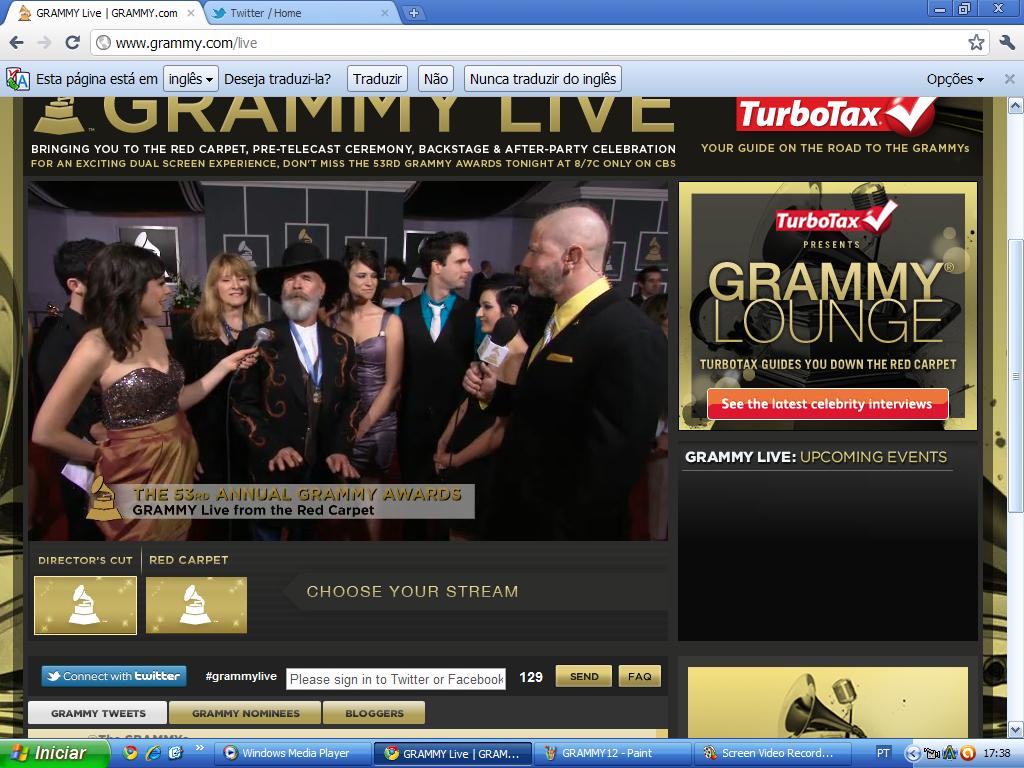Click the SEND button

584,676
